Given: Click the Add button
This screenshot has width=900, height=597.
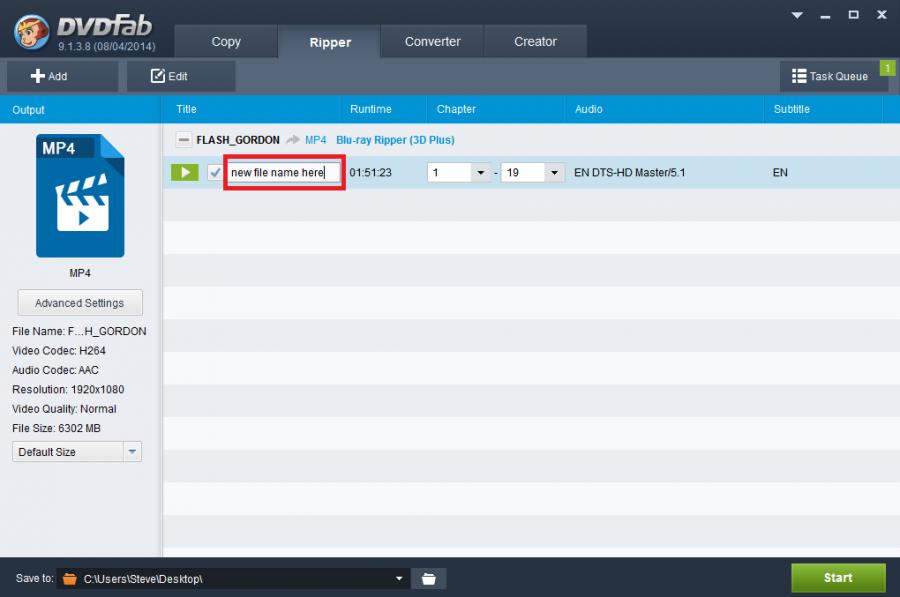Looking at the screenshot, I should tap(63, 76).
